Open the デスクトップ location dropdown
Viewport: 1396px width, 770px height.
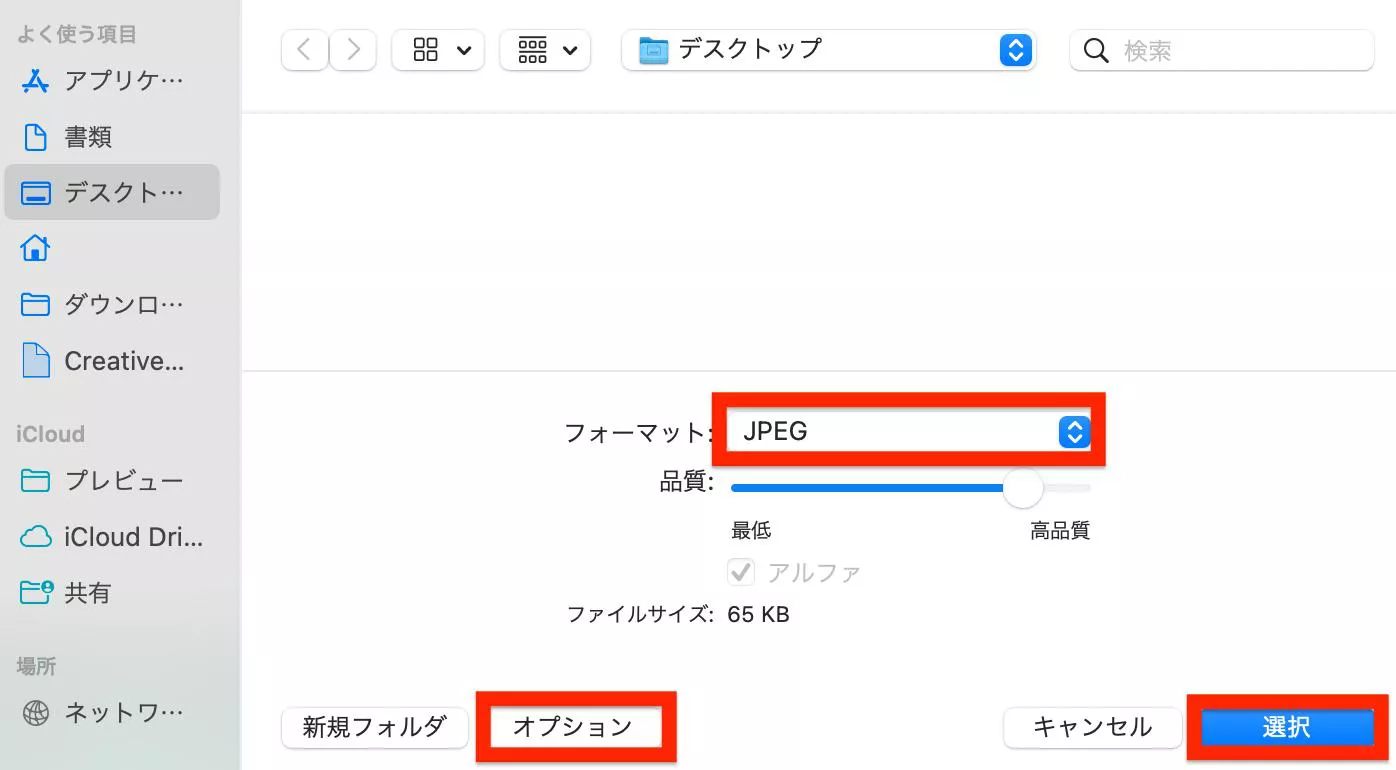[829, 48]
